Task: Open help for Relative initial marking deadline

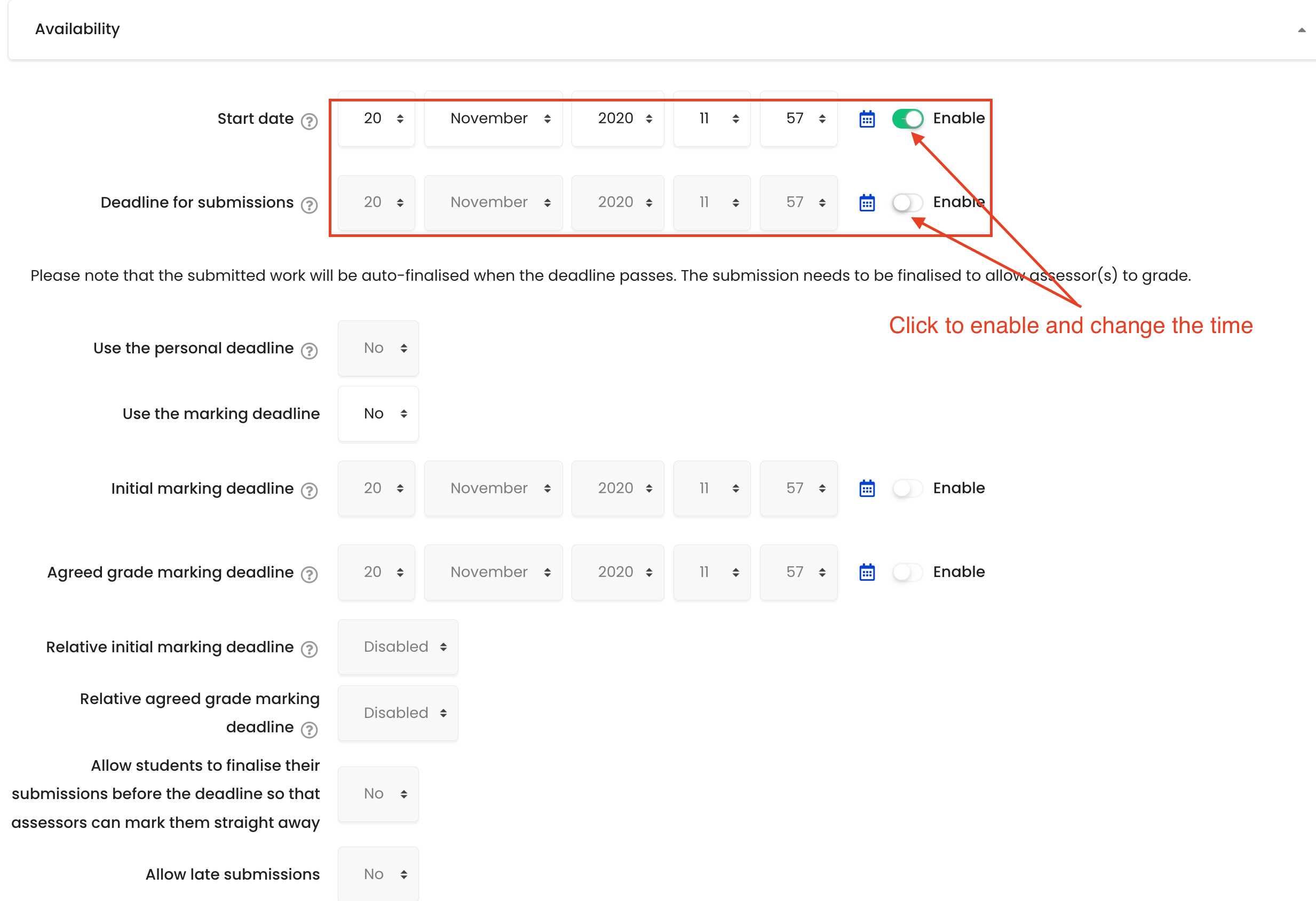Action: pyautogui.click(x=309, y=650)
